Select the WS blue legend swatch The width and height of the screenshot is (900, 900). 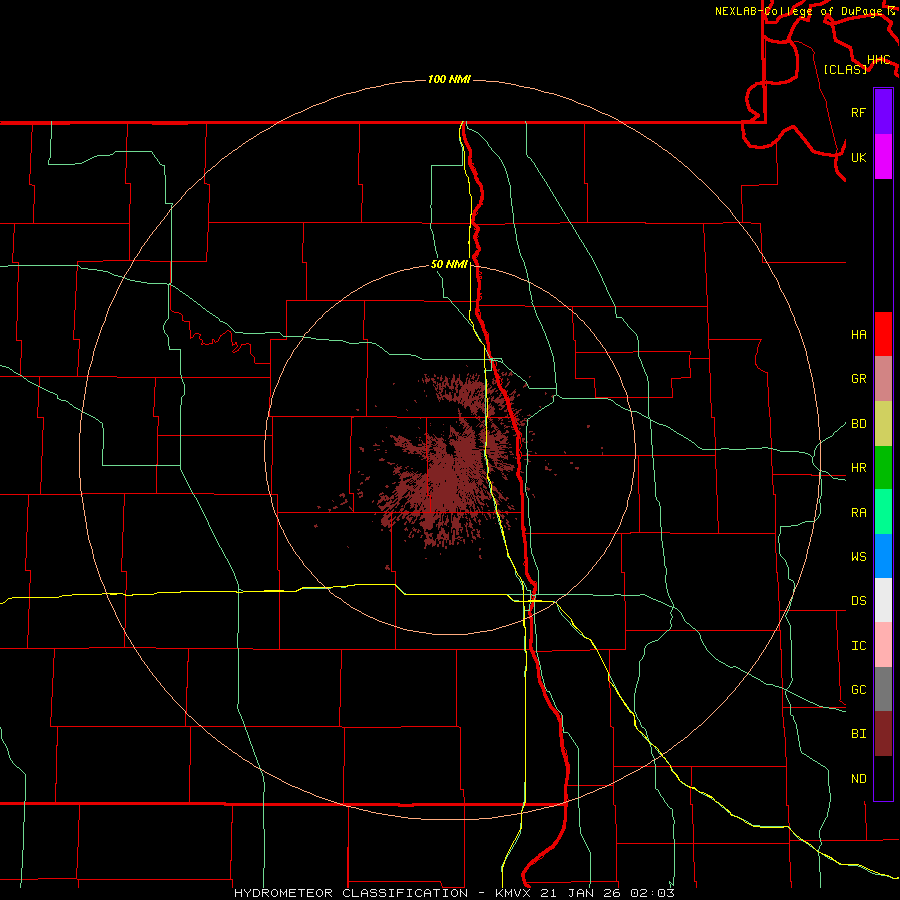point(883,556)
